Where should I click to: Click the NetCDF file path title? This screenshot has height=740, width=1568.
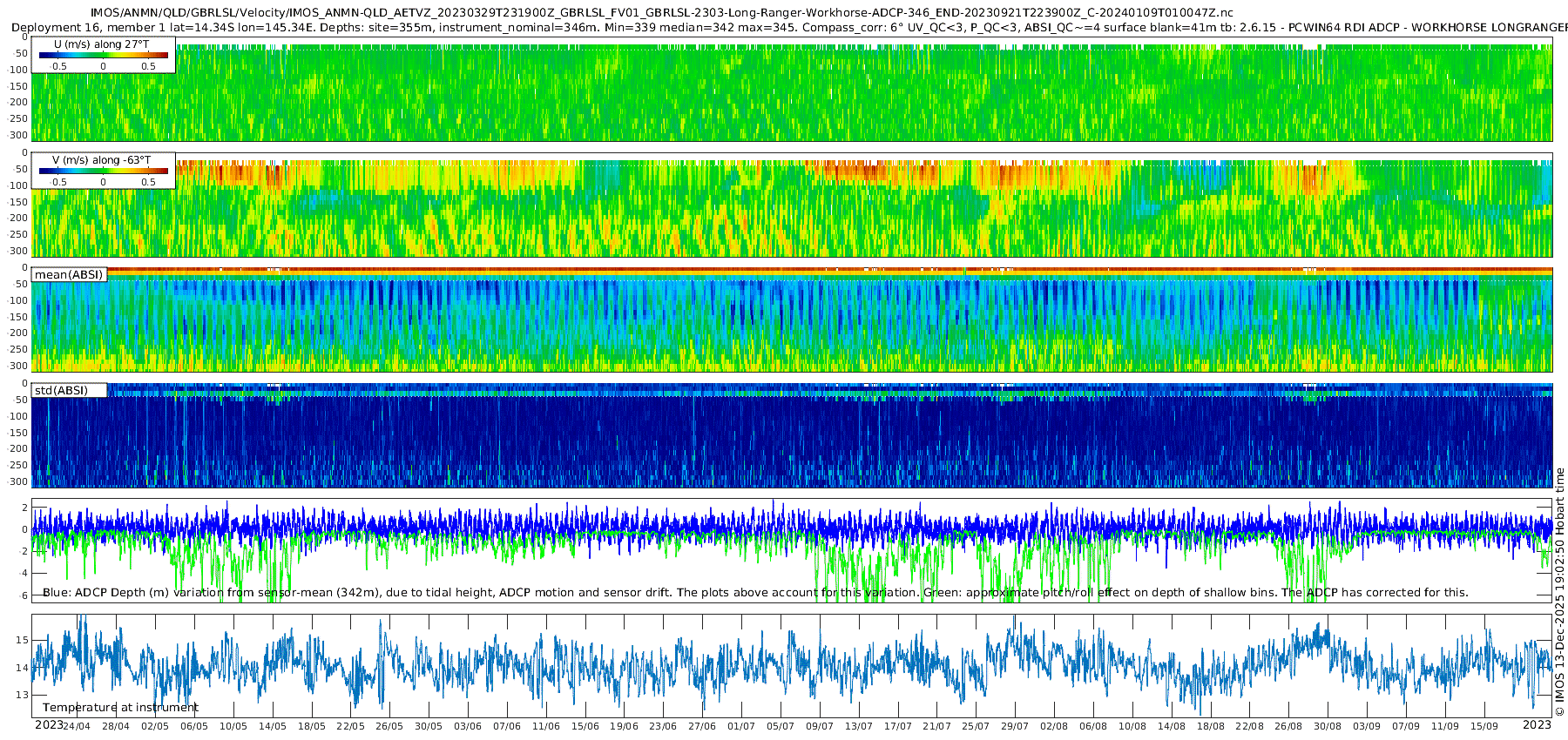coord(662,12)
